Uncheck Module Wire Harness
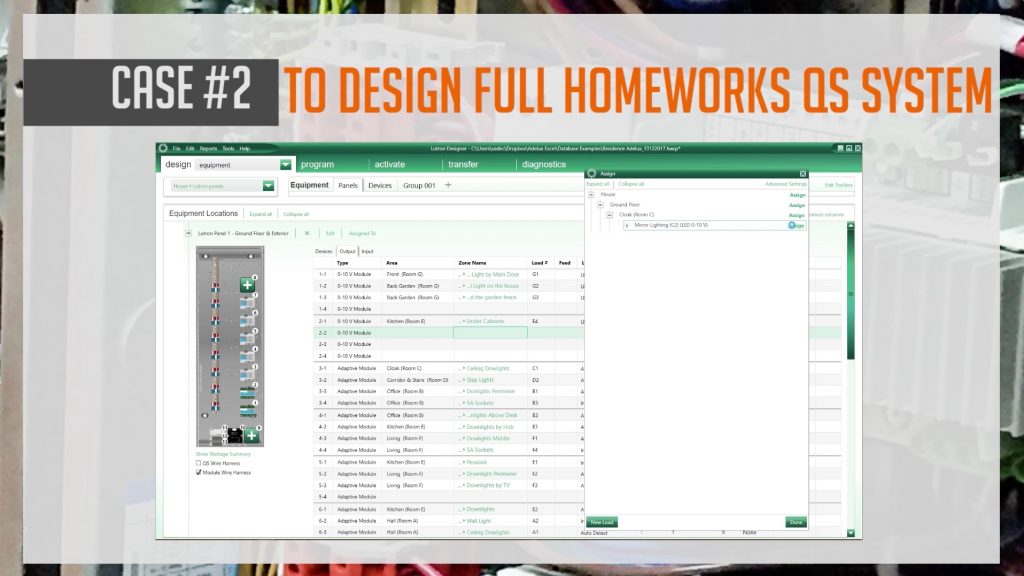Image resolution: width=1024 pixels, height=576 pixels. pos(199,472)
